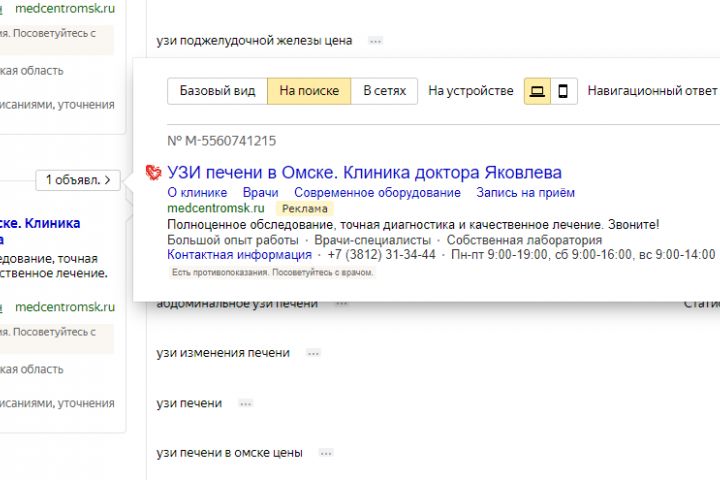Screen dimensions: 720x480
Task: Click the ad description 'Полноценное обследование' text
Action: (413, 225)
